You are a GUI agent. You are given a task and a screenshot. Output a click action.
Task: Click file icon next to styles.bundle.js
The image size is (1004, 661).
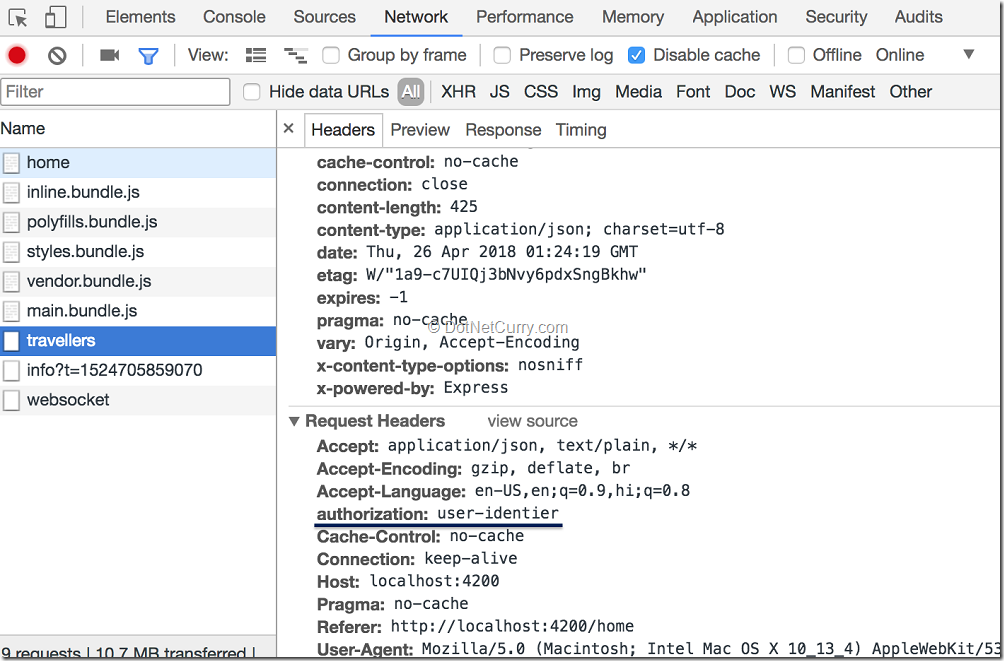pyautogui.click(x=11, y=252)
